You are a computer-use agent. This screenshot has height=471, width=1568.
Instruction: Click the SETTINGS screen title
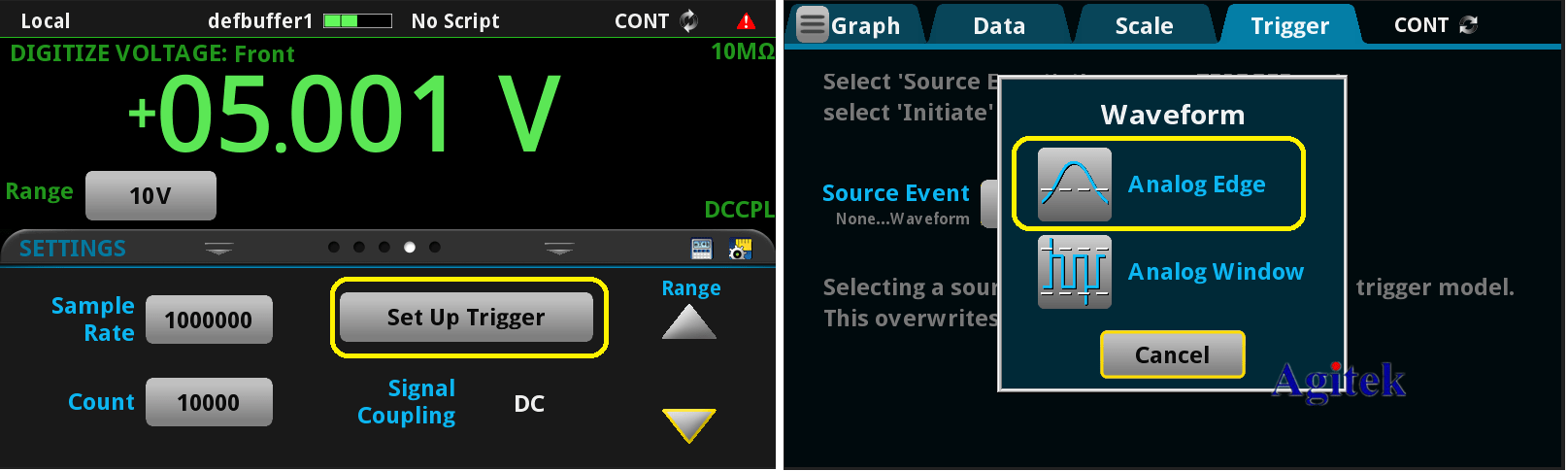pos(73,249)
